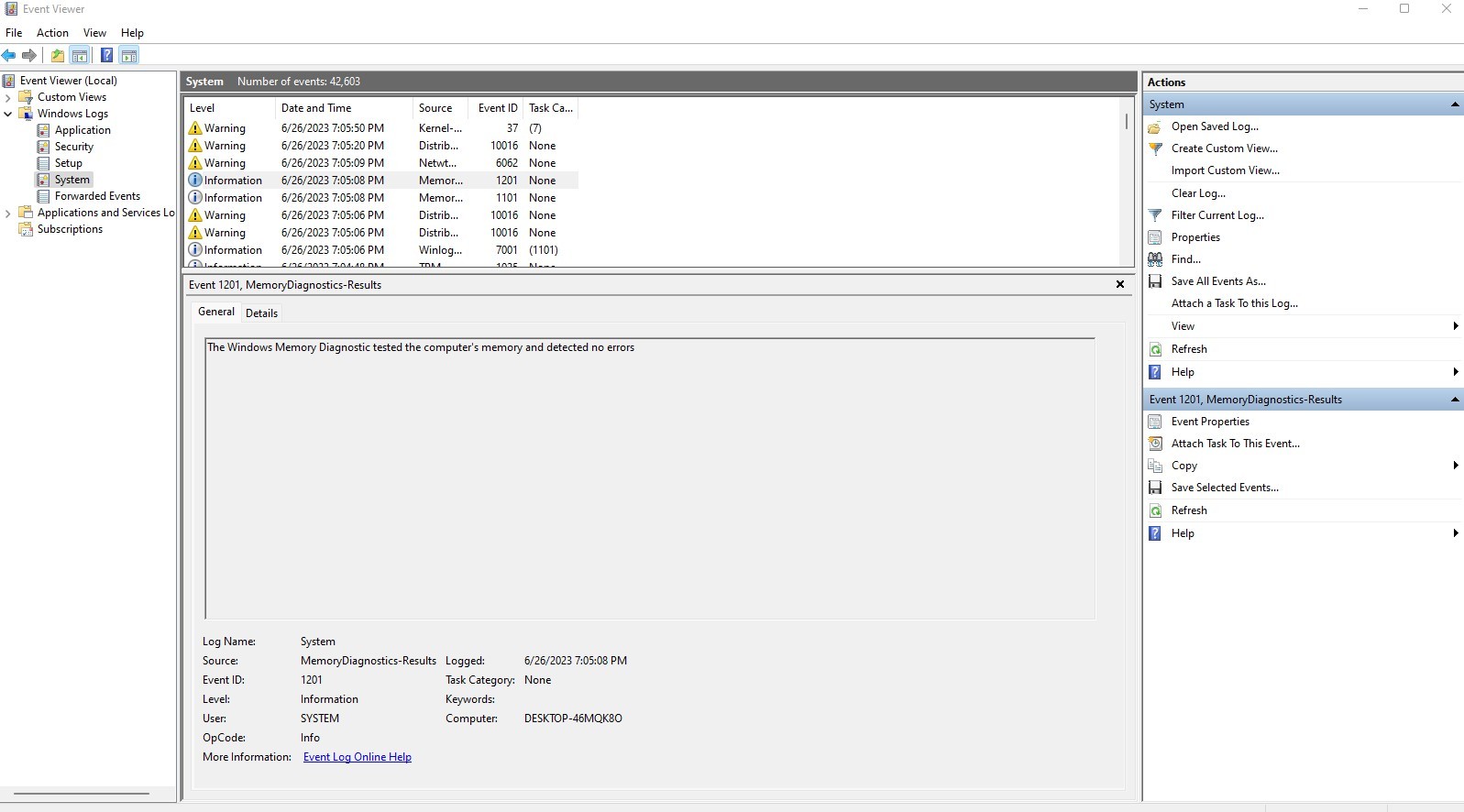Image resolution: width=1464 pixels, height=812 pixels.
Task: Select the Setup log in tree
Action: click(68, 163)
